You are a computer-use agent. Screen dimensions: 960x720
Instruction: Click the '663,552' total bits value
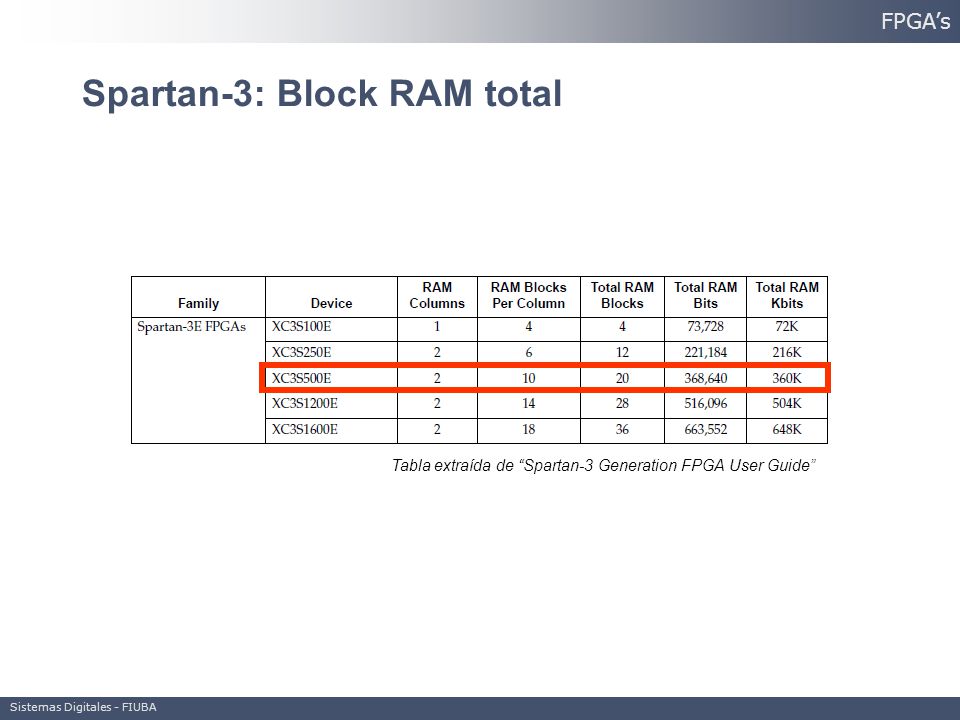pos(705,429)
